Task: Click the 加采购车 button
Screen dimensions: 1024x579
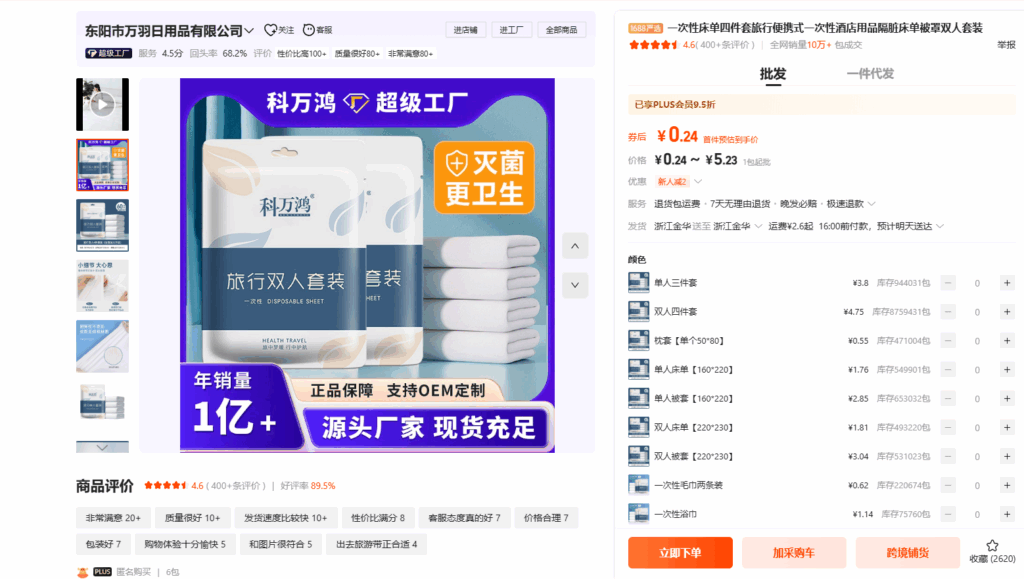Action: (793, 553)
